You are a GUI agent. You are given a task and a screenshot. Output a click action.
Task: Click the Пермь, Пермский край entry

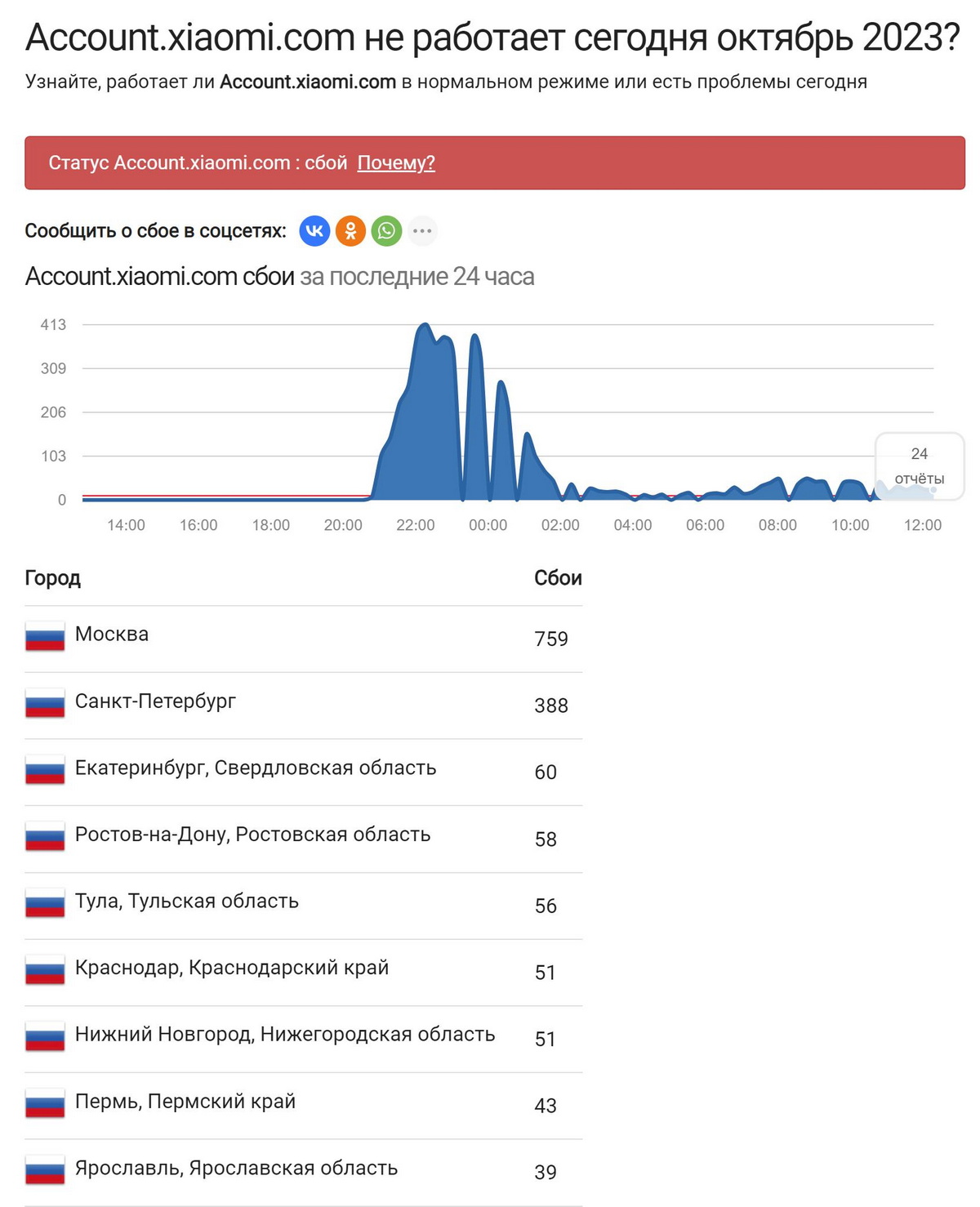point(185,1102)
